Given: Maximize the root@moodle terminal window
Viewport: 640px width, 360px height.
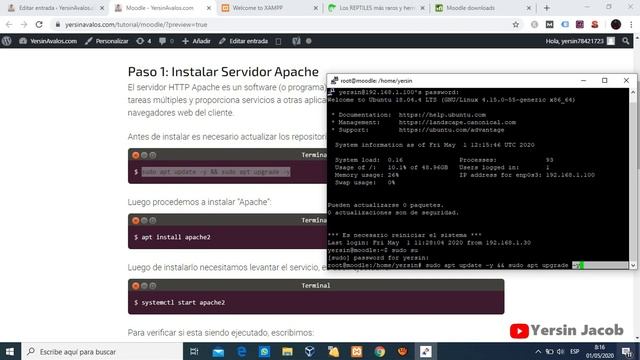Looking at the screenshot, I should tap(604, 80).
